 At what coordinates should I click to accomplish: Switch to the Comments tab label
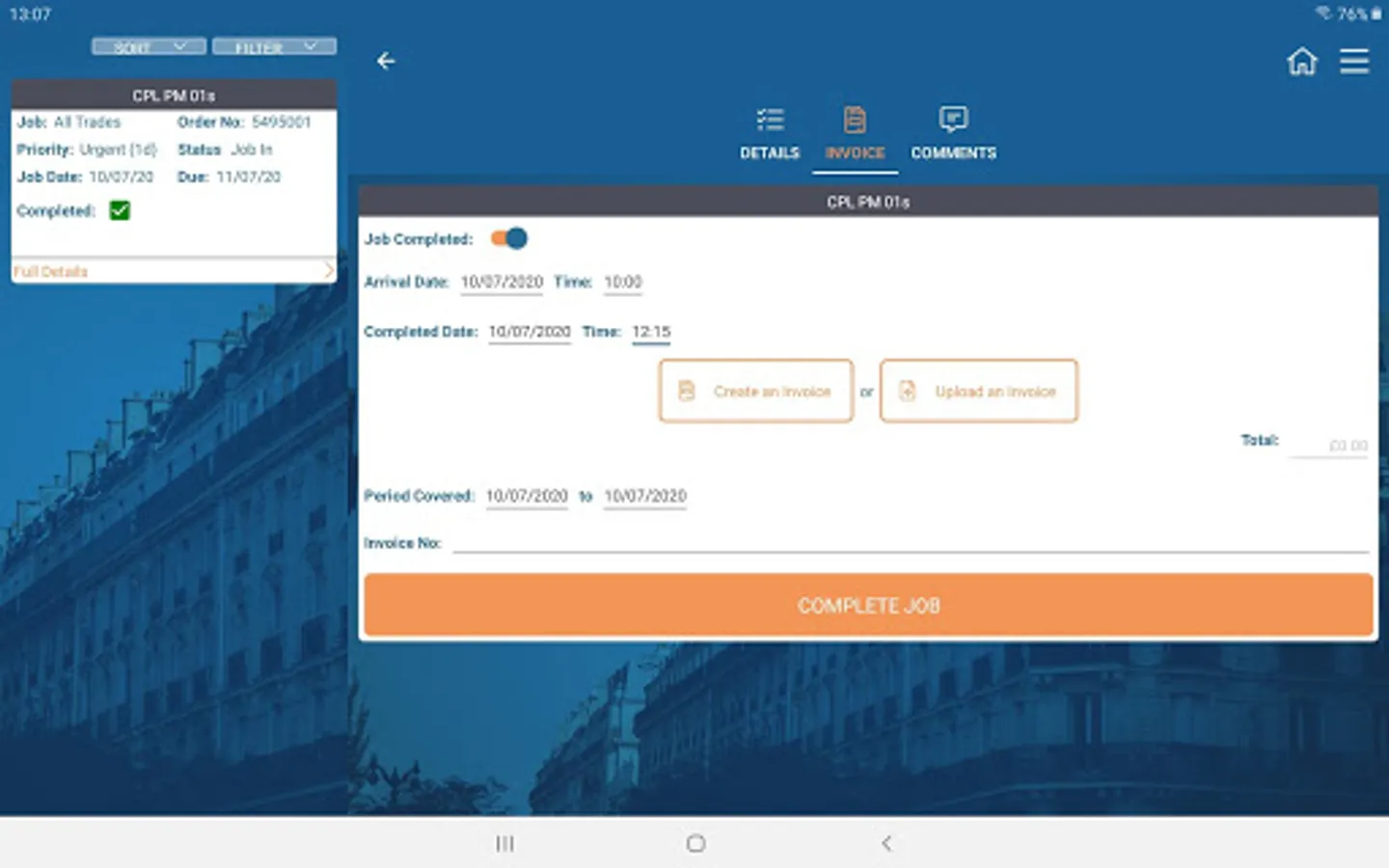pyautogui.click(x=953, y=153)
